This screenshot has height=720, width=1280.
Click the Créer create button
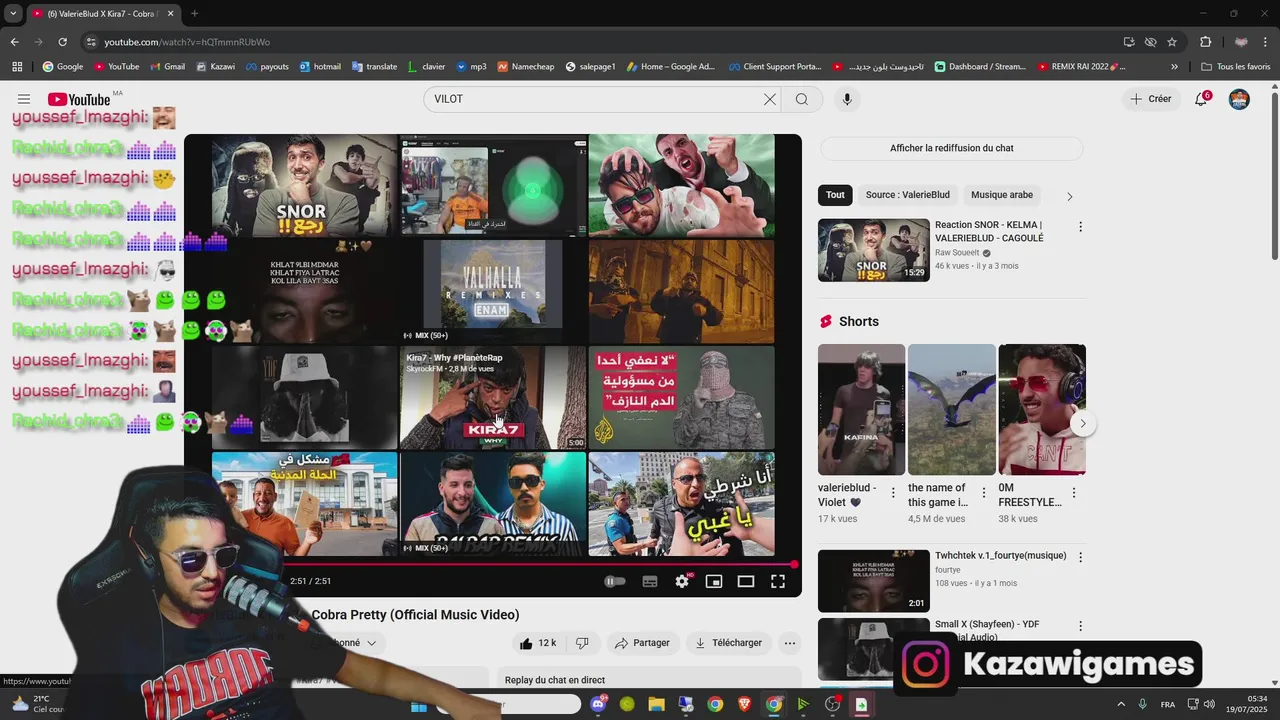click(1151, 99)
